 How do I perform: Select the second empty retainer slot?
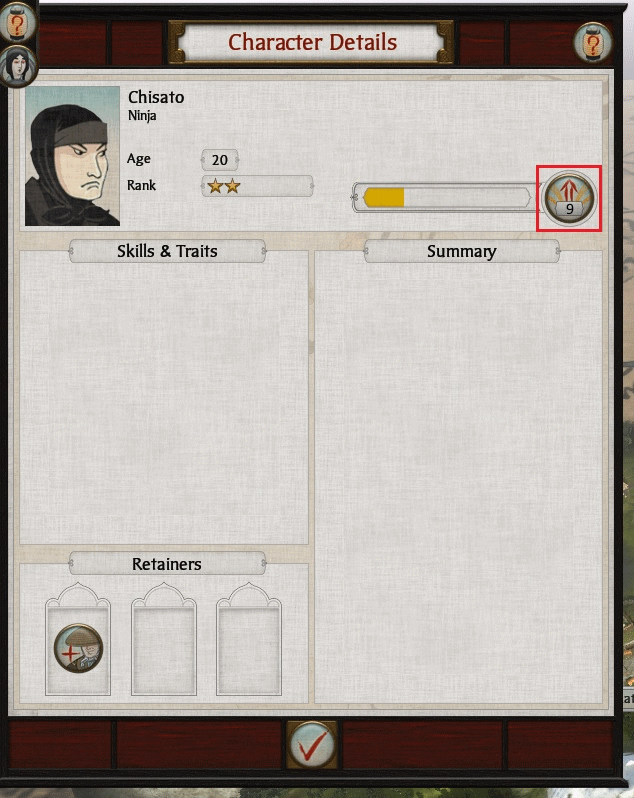pyautogui.click(x=164, y=640)
